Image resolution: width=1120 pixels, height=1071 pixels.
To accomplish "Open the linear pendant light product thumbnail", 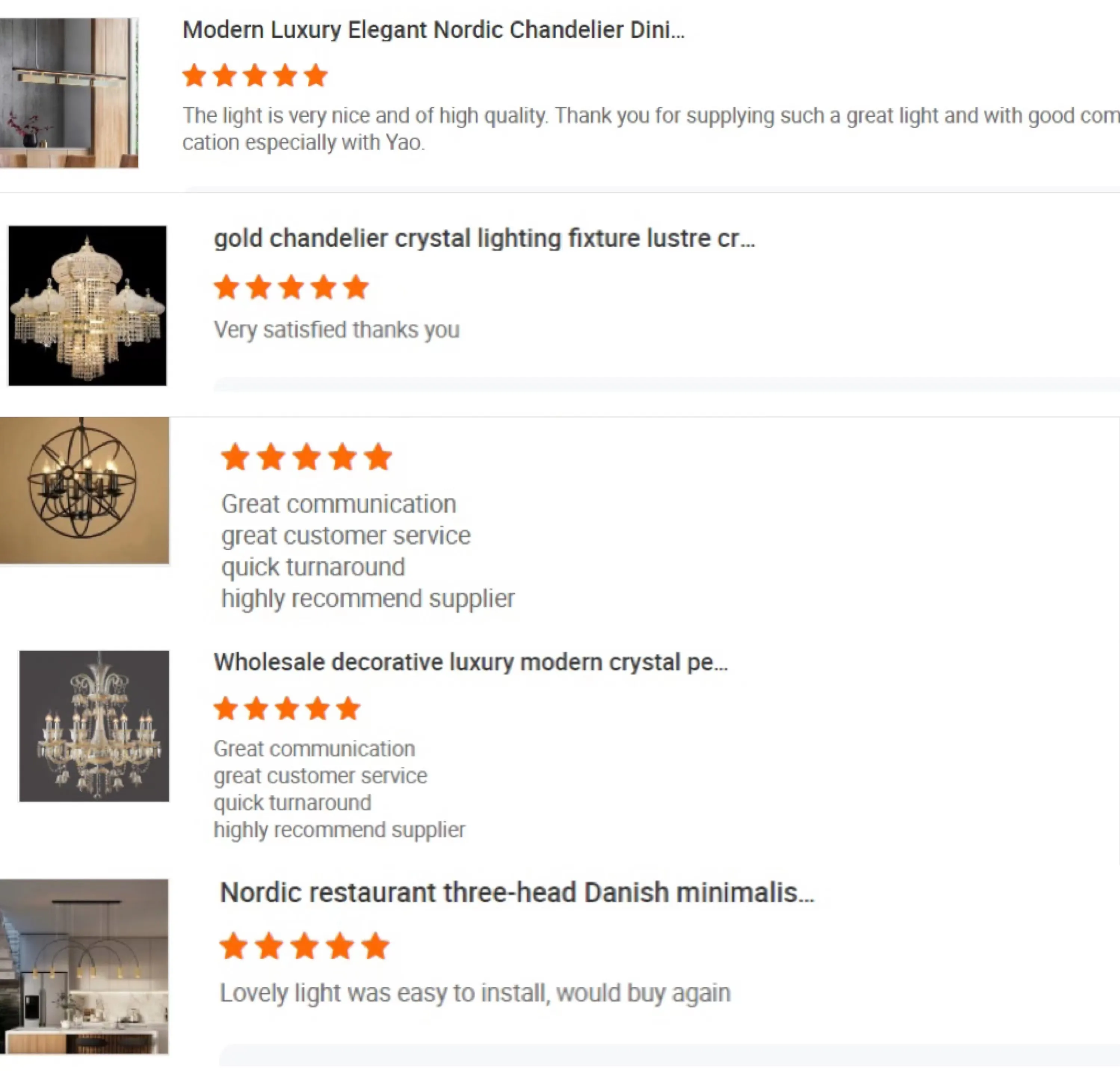I will (68, 93).
